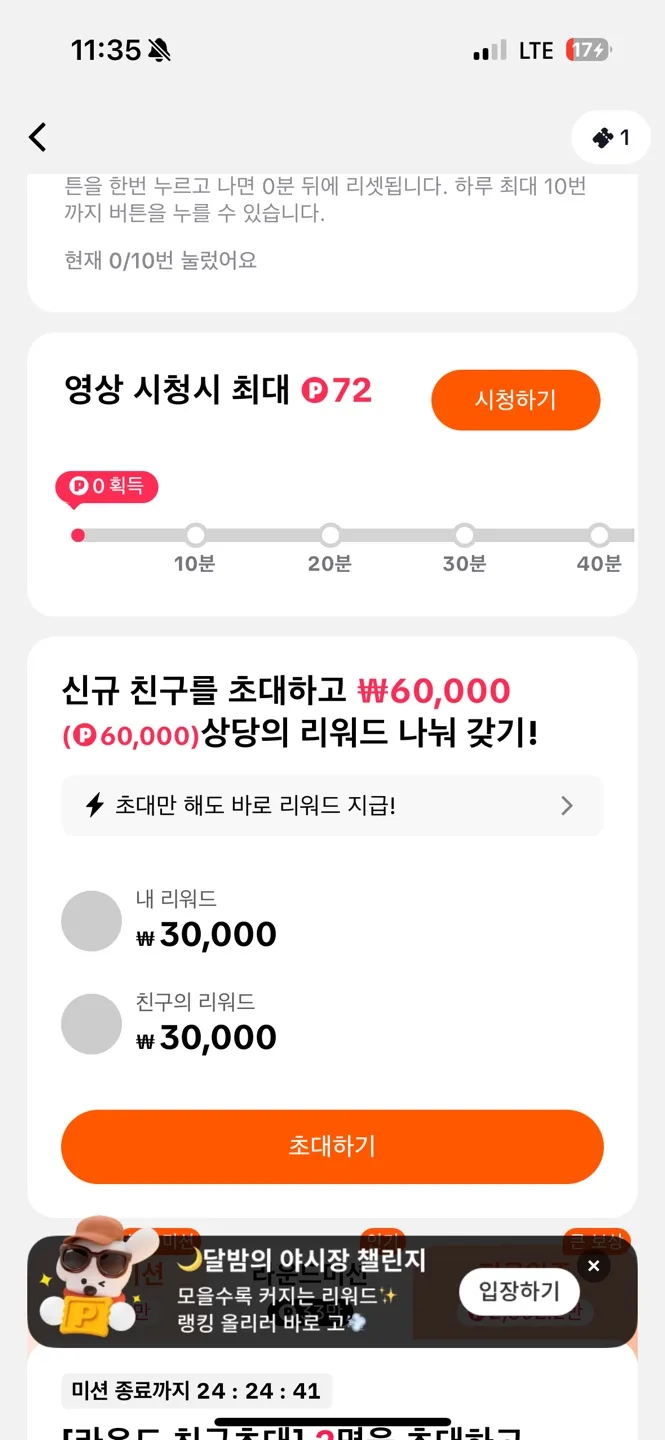Tap the 친구의 리워드 profile avatar circle

pos(91,1024)
